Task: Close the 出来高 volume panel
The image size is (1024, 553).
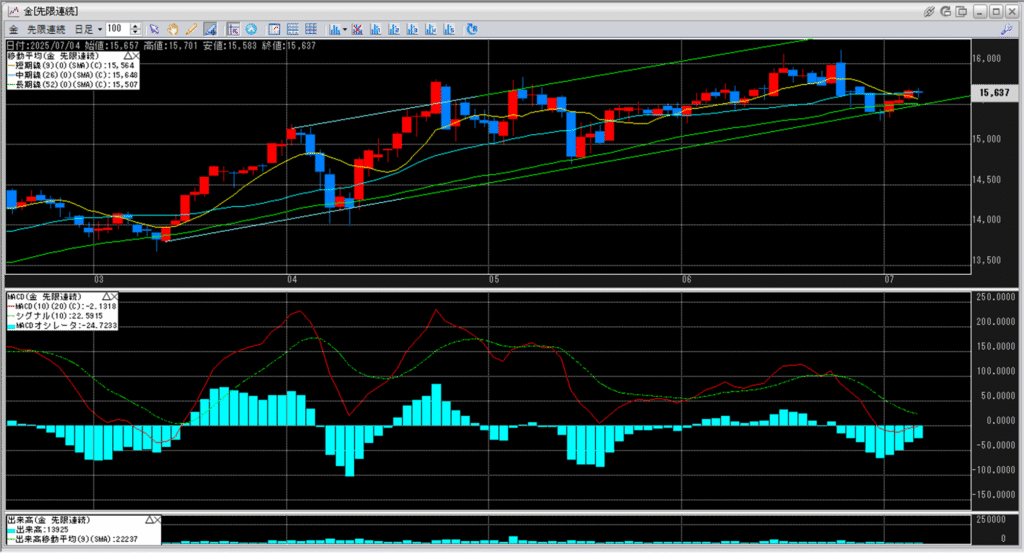Action: click(x=157, y=520)
